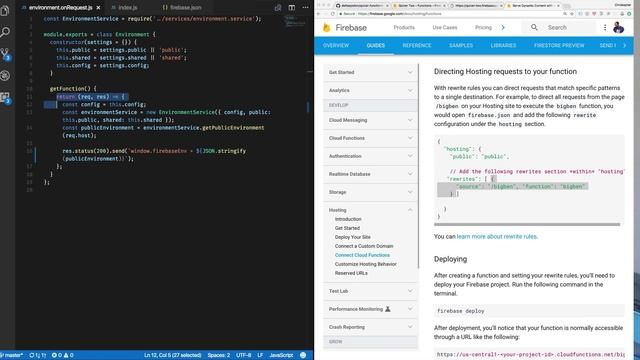Select the environment.onRequest.js tab
The height and width of the screenshot is (360, 640).
tap(60, 8)
